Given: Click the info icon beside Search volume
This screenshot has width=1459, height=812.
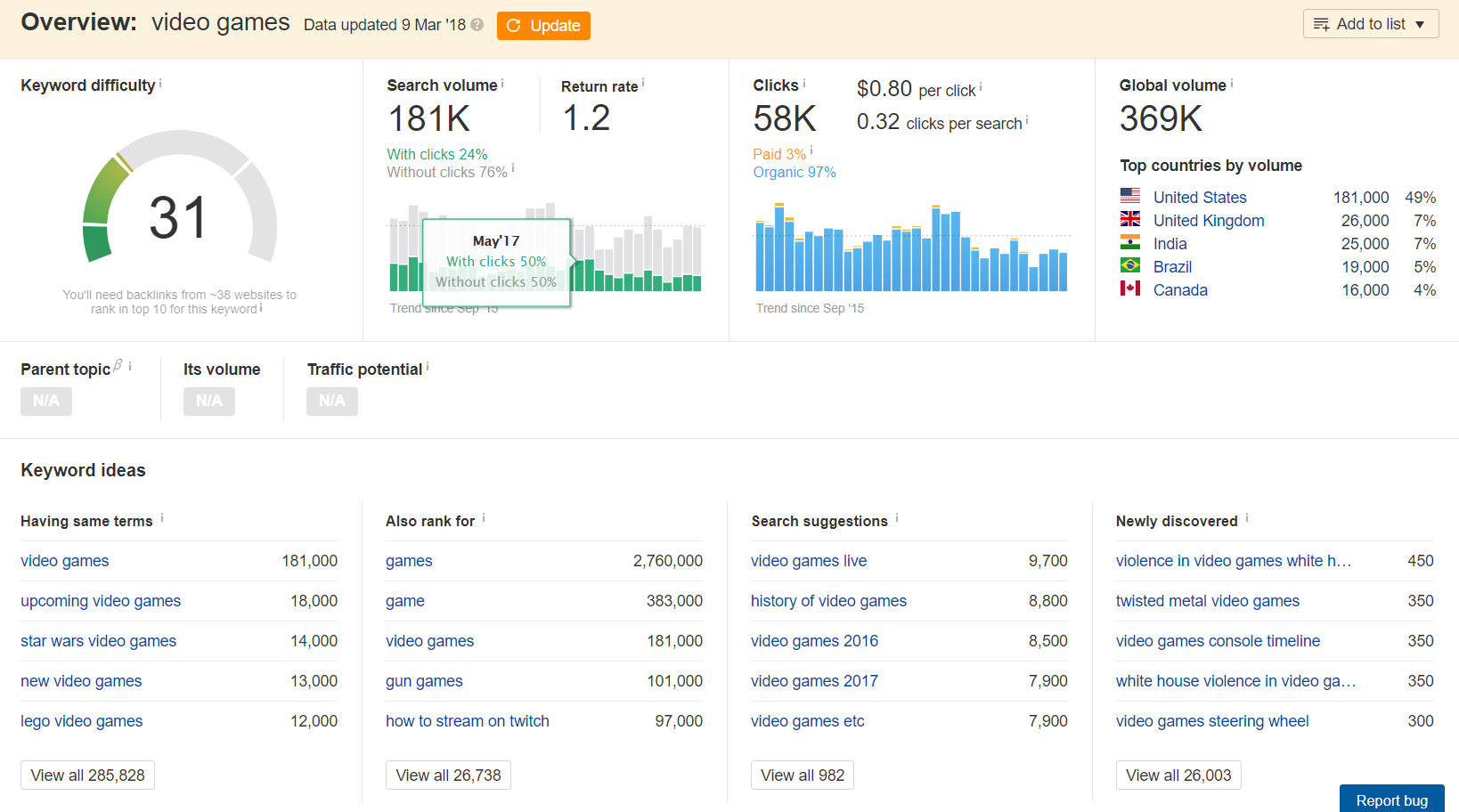Looking at the screenshot, I should [502, 83].
